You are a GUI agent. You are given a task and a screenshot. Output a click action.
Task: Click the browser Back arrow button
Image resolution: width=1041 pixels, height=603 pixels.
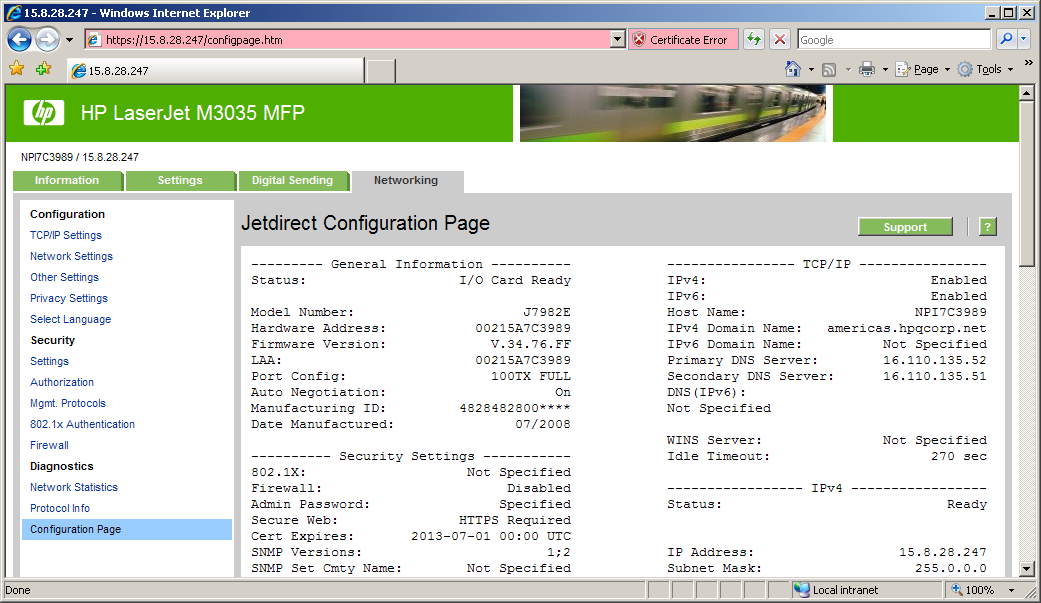(x=20, y=40)
